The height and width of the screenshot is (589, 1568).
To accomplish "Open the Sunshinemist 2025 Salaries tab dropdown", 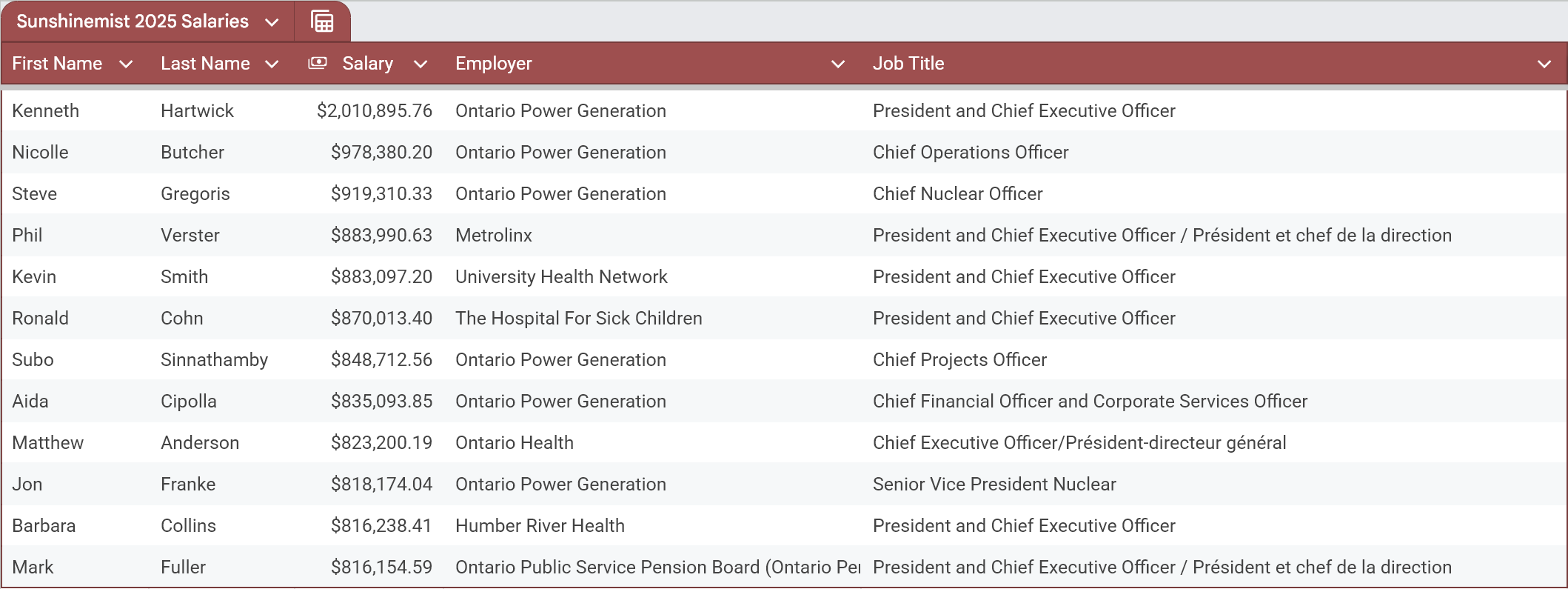I will click(x=272, y=22).
